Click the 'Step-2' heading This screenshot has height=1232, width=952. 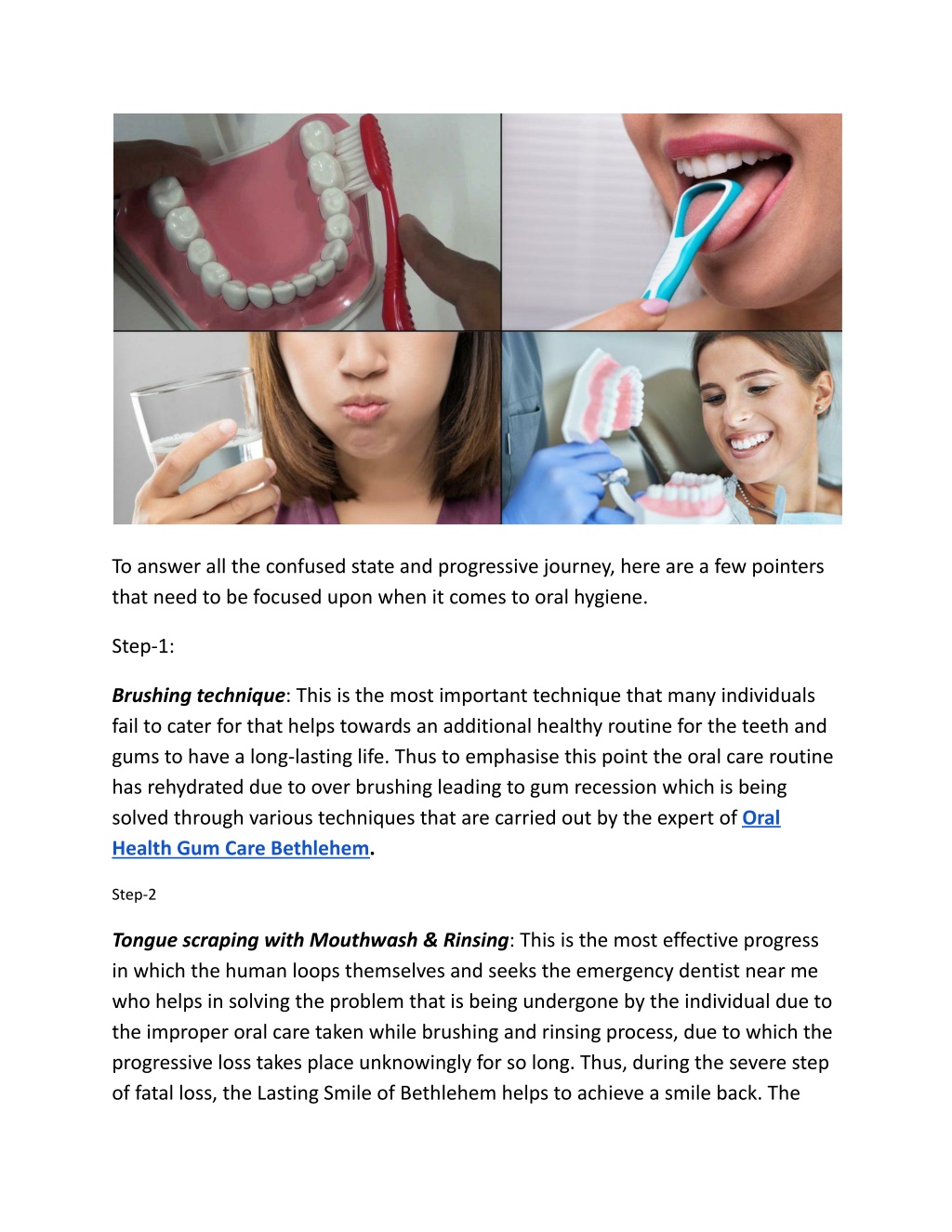click(x=134, y=894)
